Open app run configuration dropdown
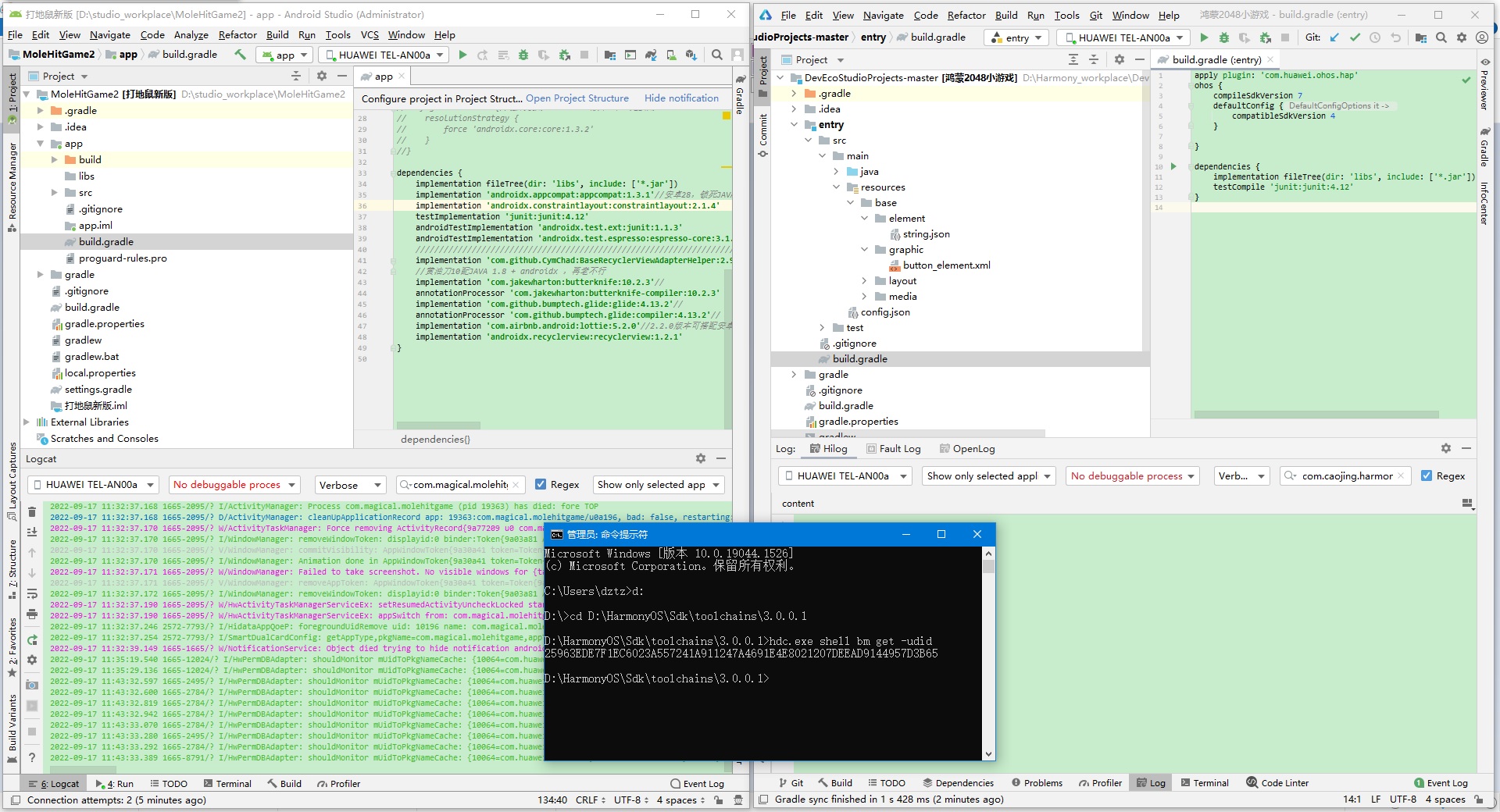Image resolution: width=1500 pixels, height=812 pixels. coord(284,55)
